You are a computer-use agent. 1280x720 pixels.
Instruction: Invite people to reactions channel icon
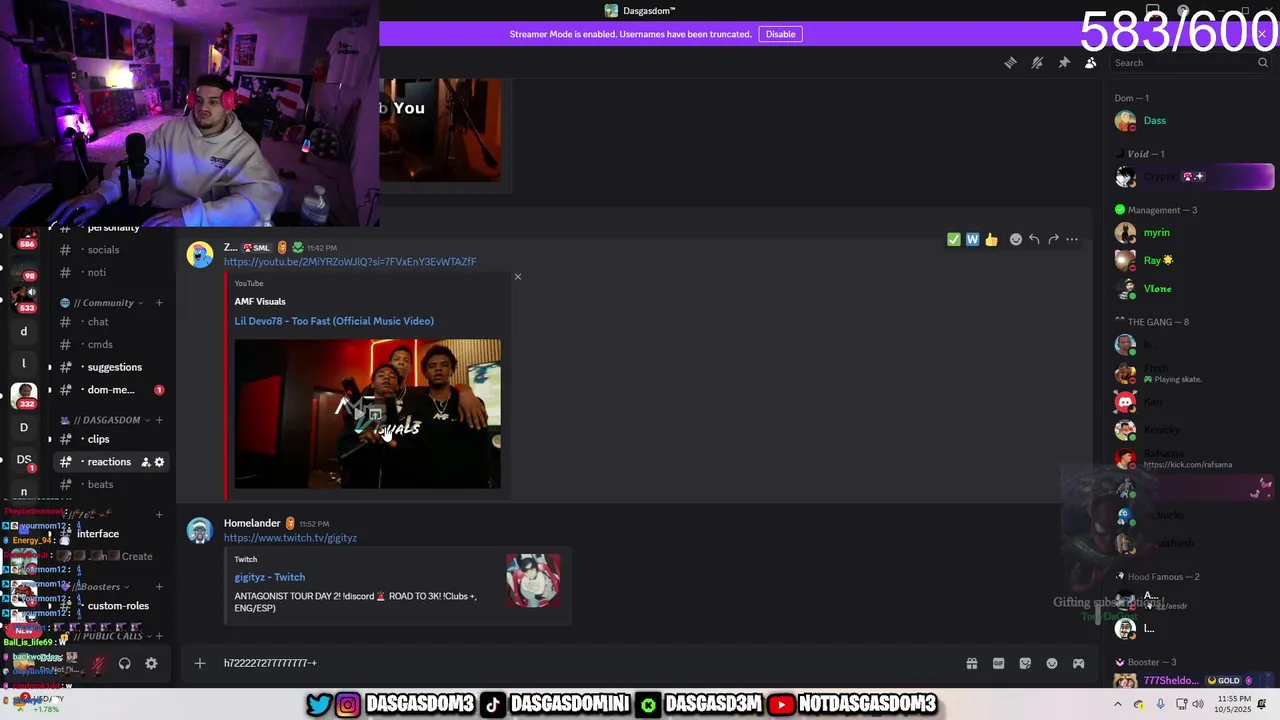145,462
